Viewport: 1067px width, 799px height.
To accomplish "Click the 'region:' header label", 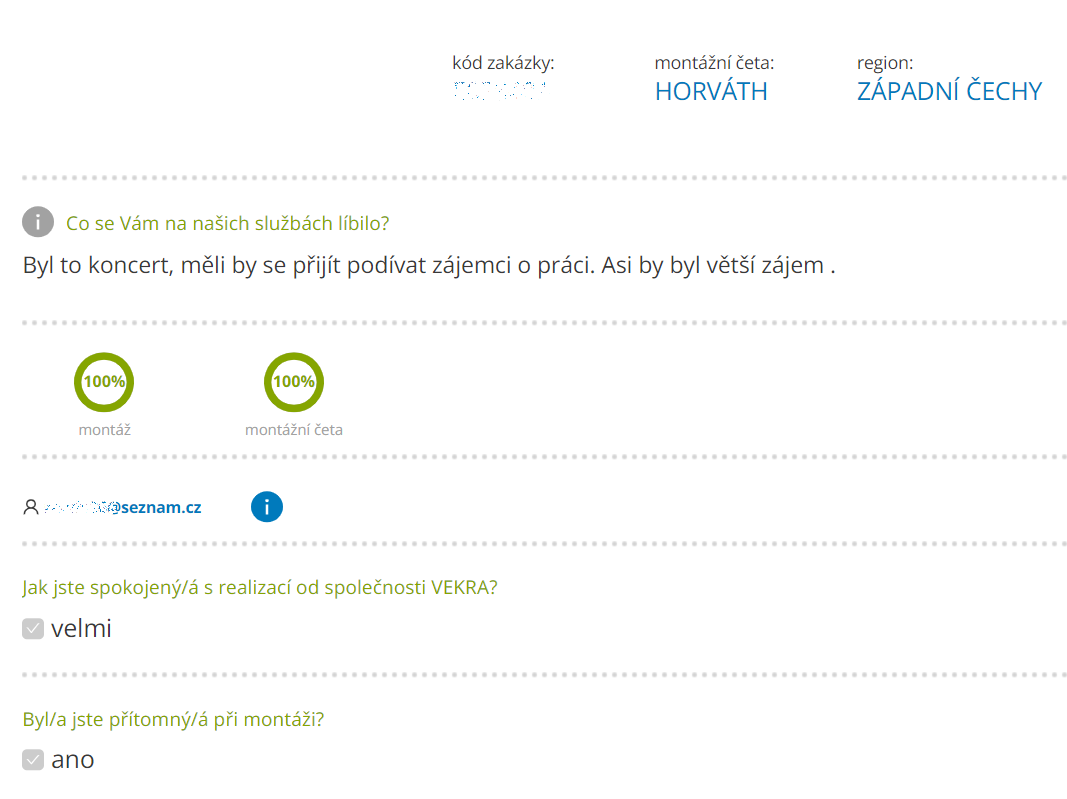I will click(x=885, y=63).
